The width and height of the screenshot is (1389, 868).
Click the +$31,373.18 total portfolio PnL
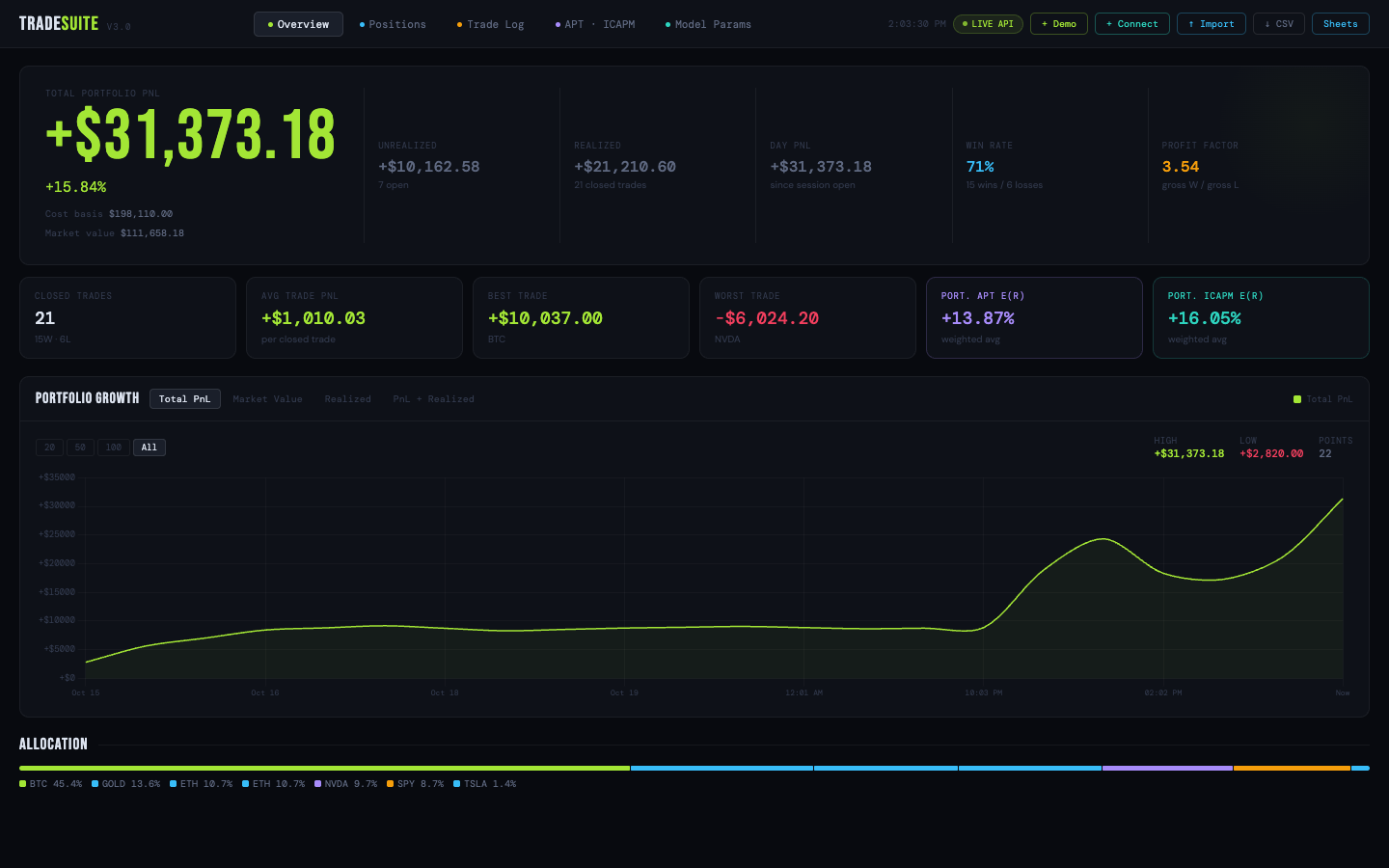pos(191,135)
